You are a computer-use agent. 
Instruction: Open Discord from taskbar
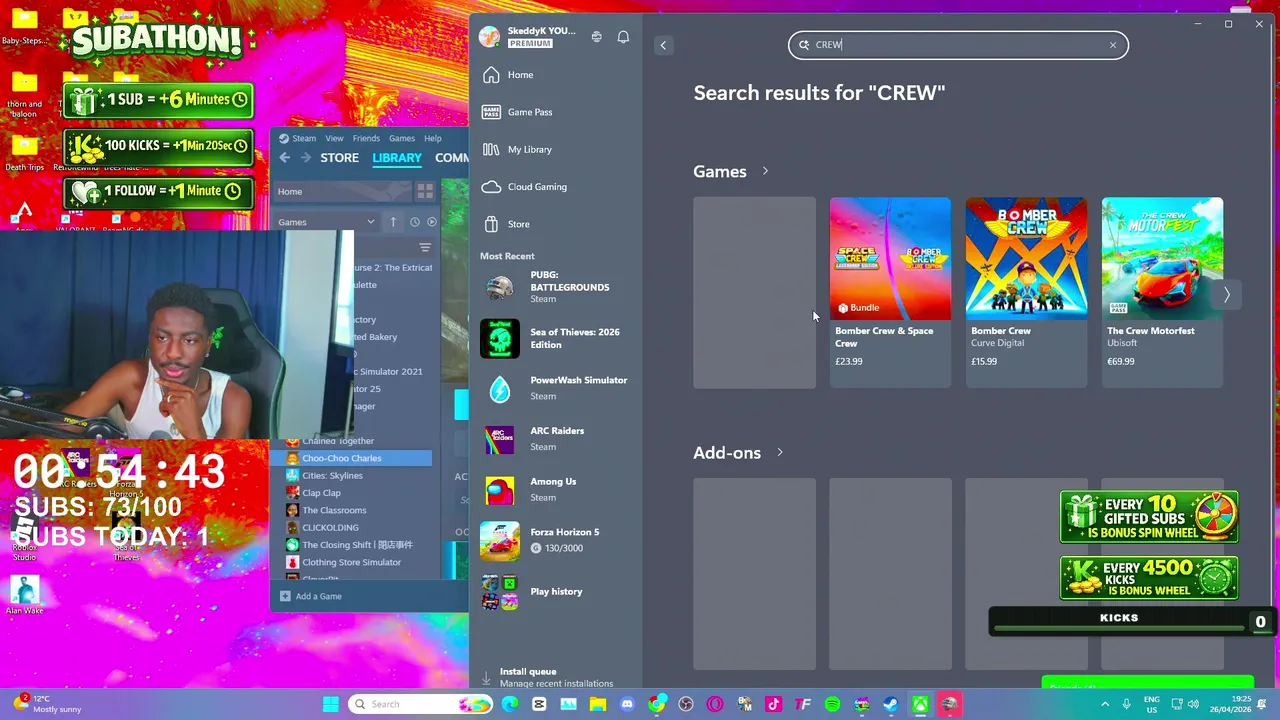627,704
